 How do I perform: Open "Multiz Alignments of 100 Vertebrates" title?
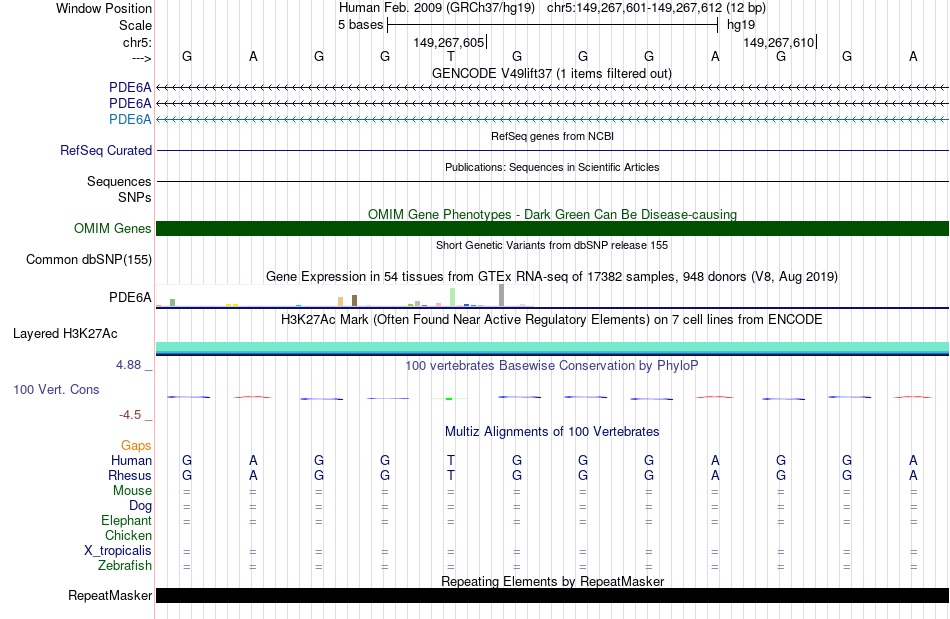click(x=552, y=431)
